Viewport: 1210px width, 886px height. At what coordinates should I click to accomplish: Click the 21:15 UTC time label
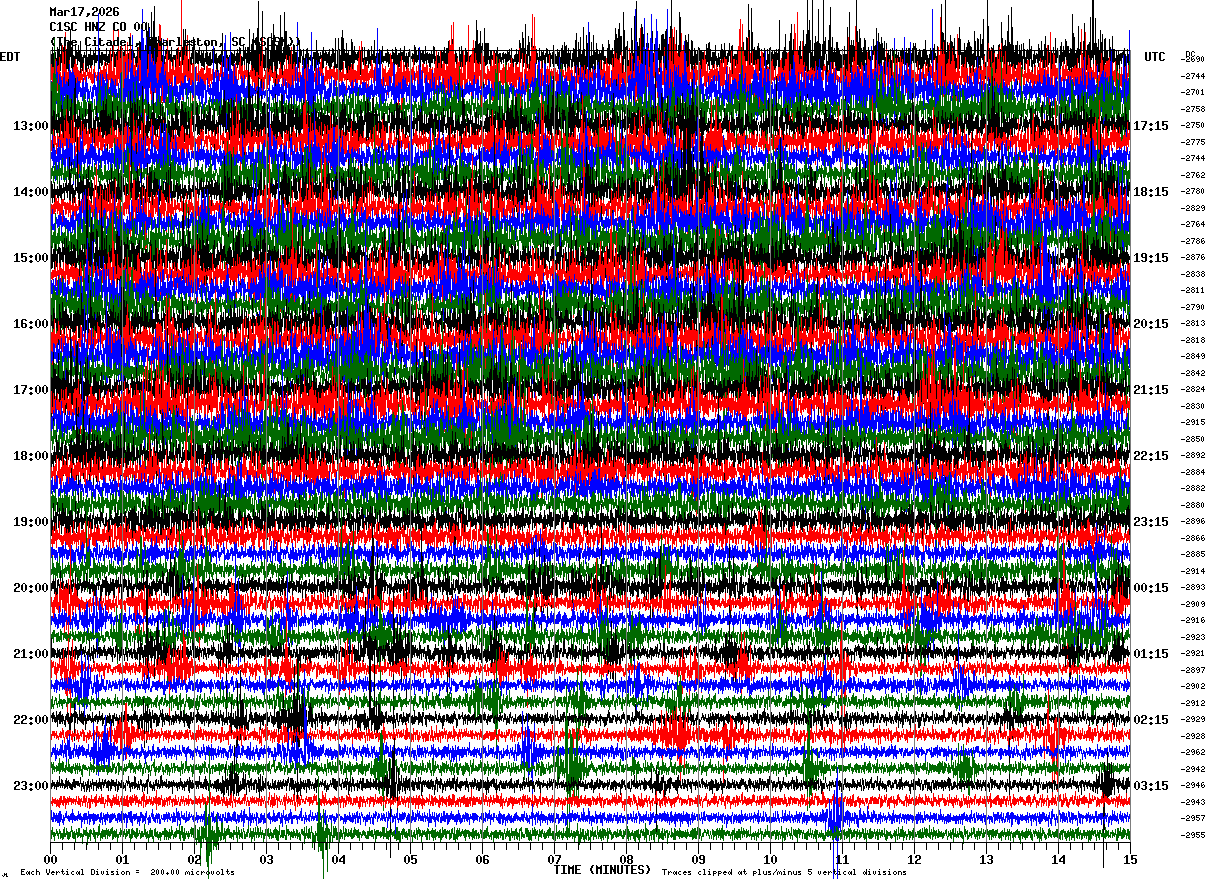click(1151, 390)
